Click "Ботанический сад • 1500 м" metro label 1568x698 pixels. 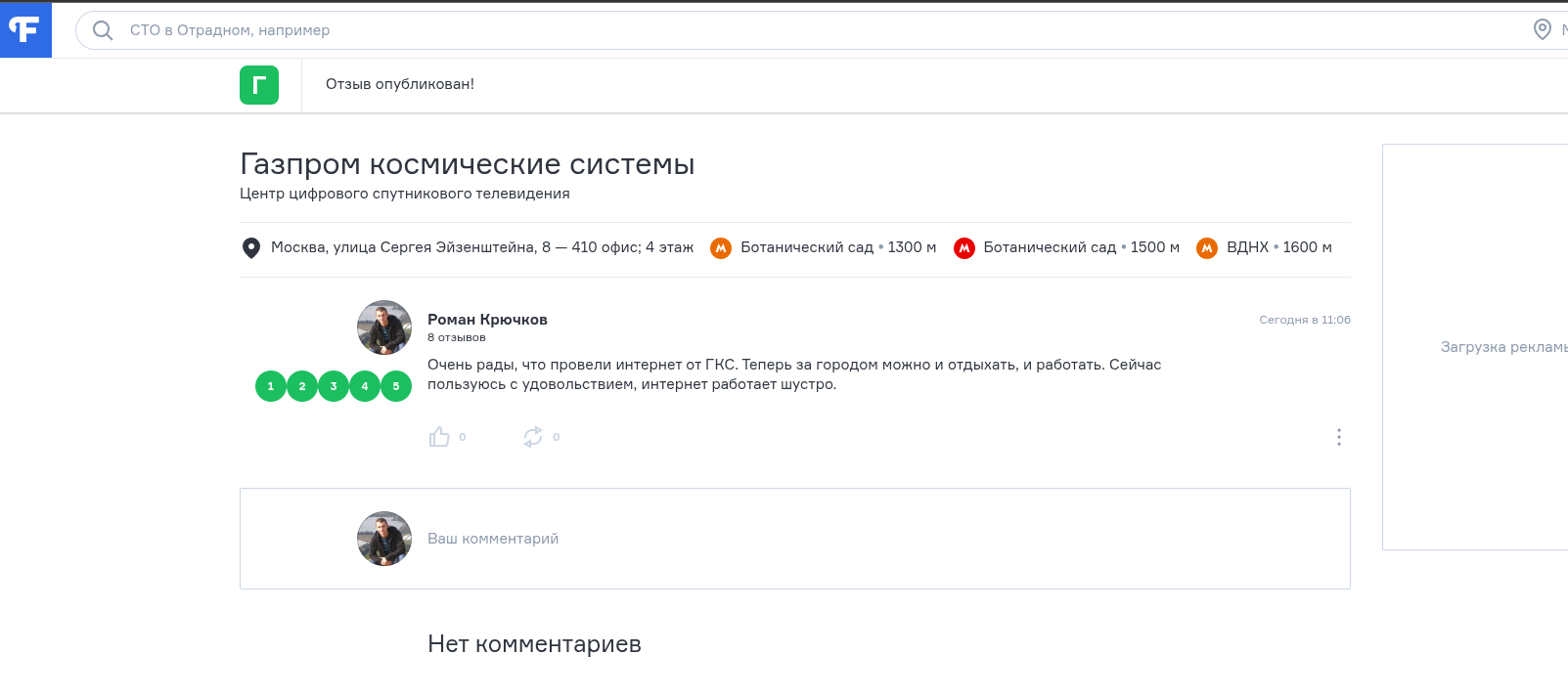pyautogui.click(x=1082, y=247)
